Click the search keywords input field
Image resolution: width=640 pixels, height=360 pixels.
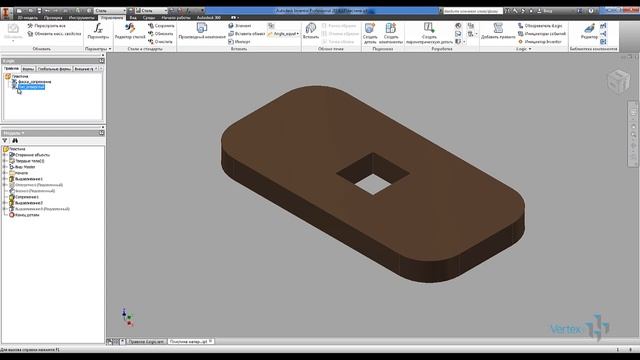click(472, 11)
